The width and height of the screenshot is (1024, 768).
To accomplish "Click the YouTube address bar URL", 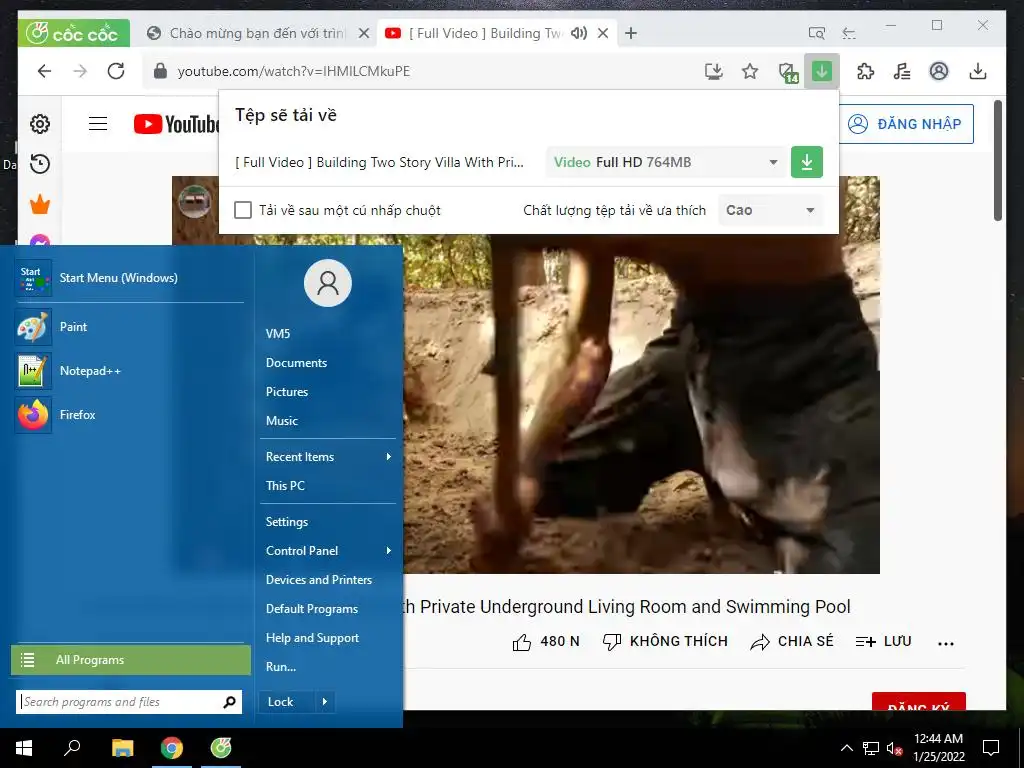I will point(293,71).
